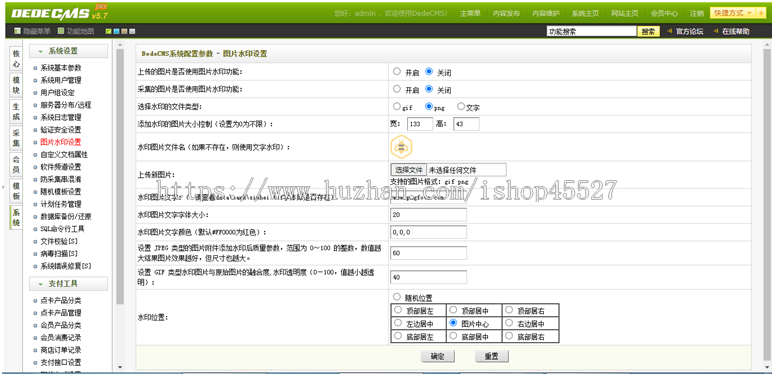Click the 搜索 search button

(648, 32)
